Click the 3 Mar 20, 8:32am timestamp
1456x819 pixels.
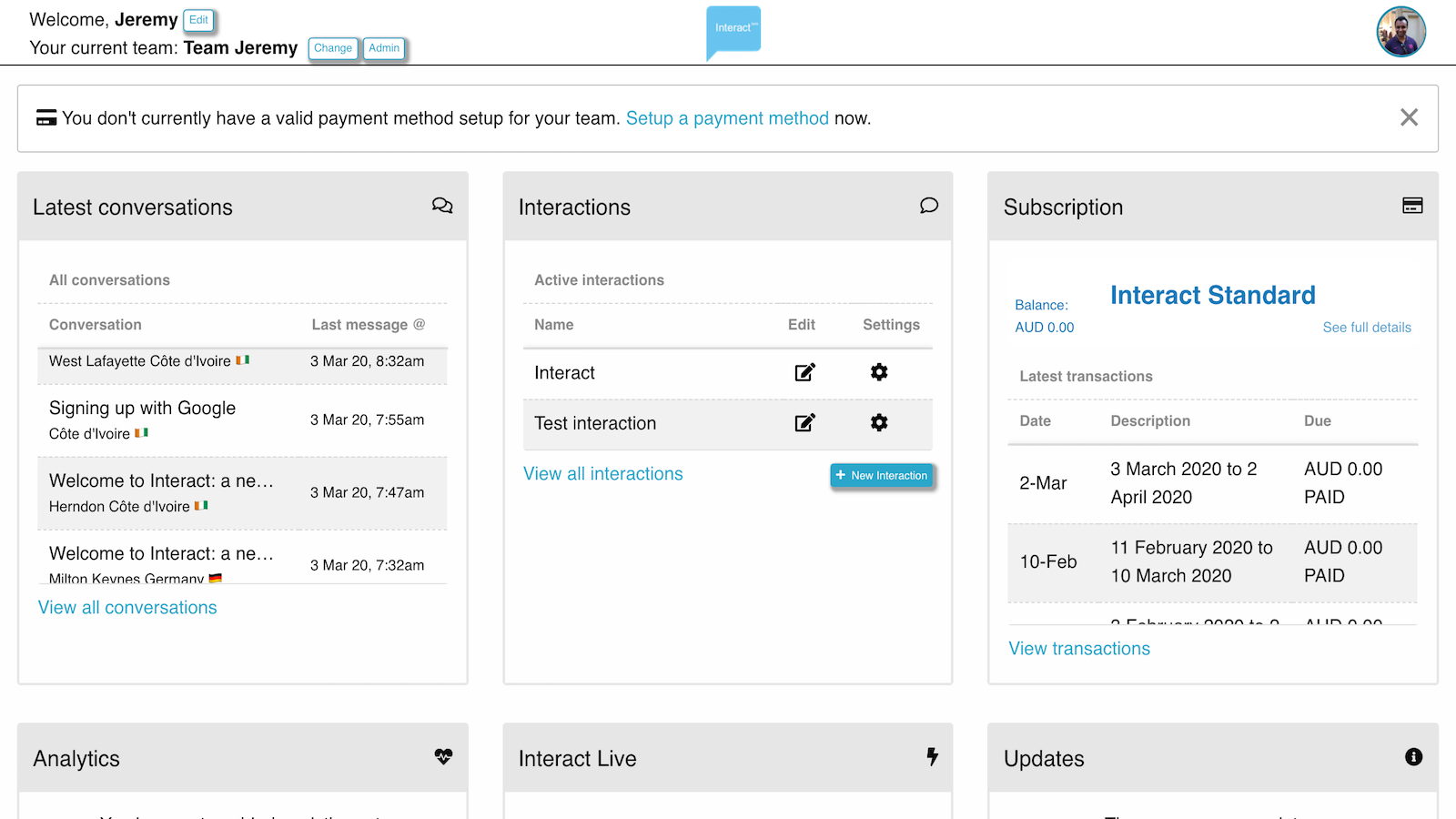coord(368,361)
